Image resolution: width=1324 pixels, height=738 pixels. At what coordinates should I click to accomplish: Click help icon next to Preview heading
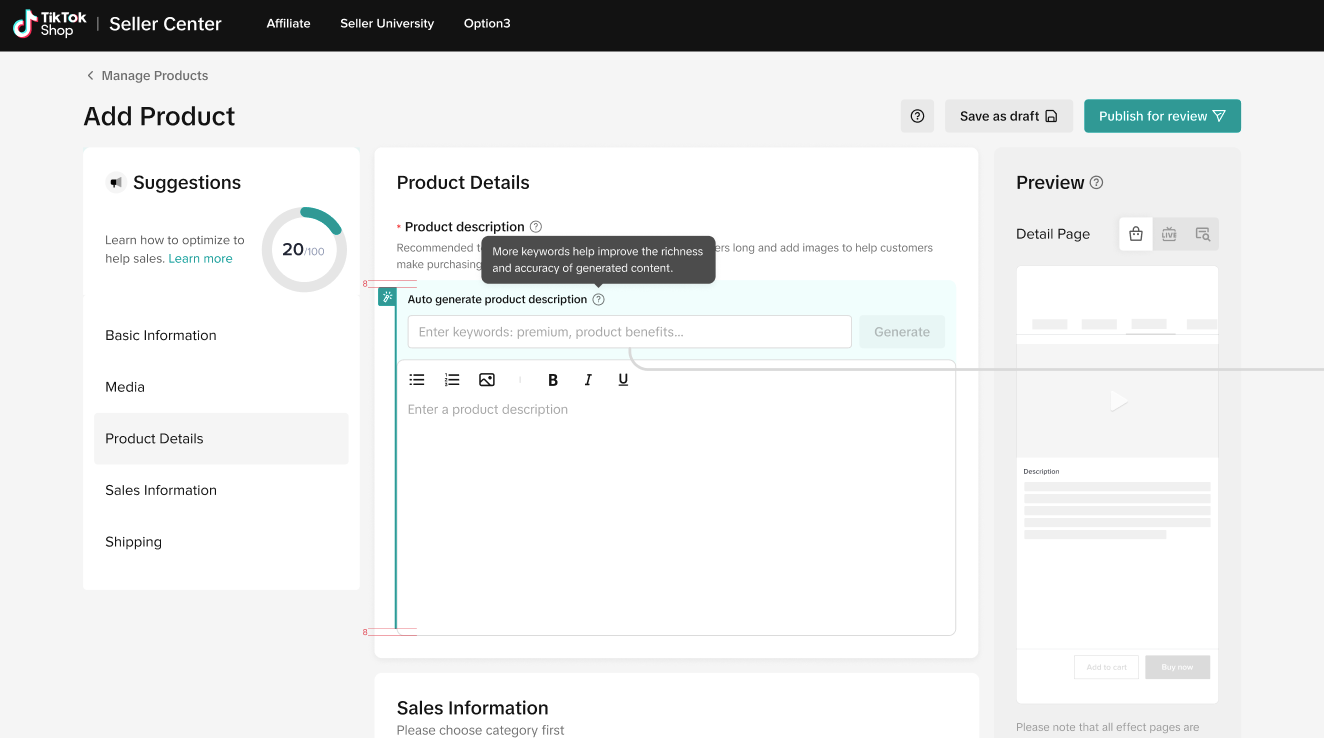click(1096, 183)
